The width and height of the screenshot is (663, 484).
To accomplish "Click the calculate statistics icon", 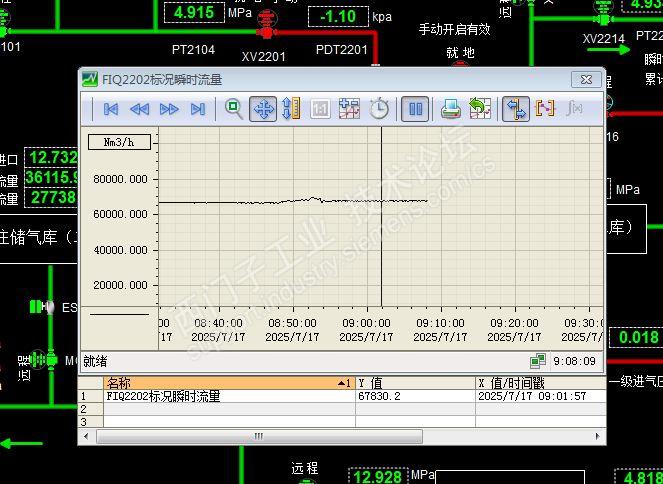I will [x=574, y=109].
